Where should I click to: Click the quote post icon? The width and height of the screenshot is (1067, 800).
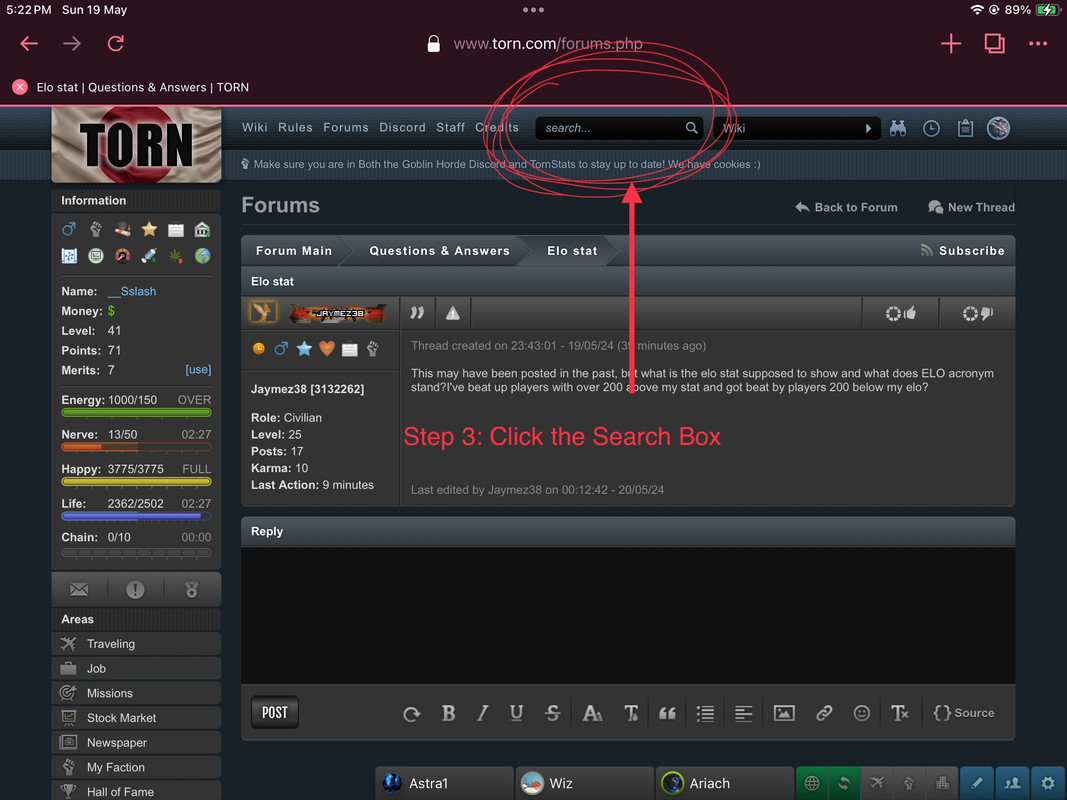coord(417,313)
